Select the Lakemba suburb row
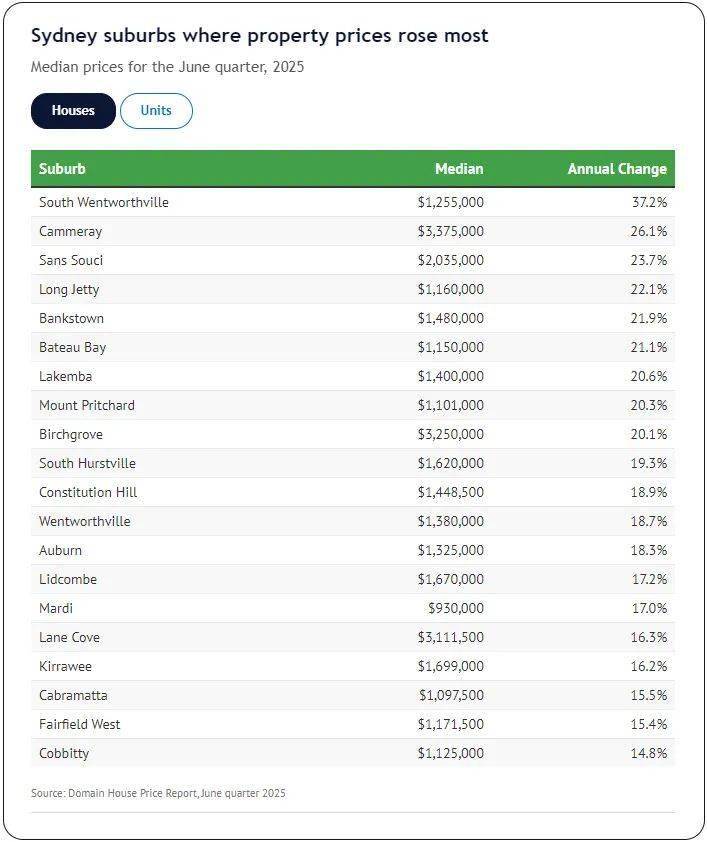 pos(65,376)
